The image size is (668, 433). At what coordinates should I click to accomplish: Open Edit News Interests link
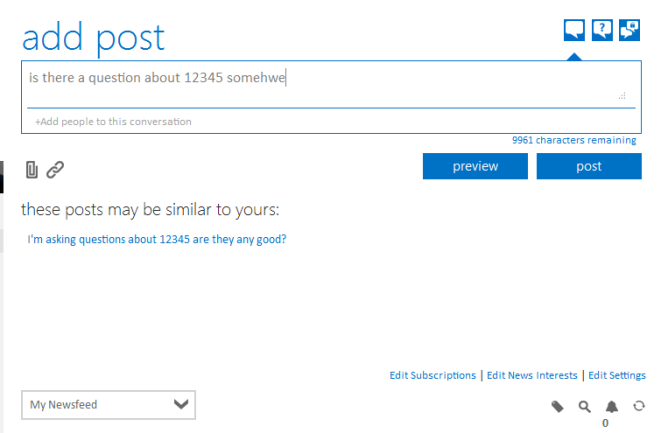click(532, 375)
